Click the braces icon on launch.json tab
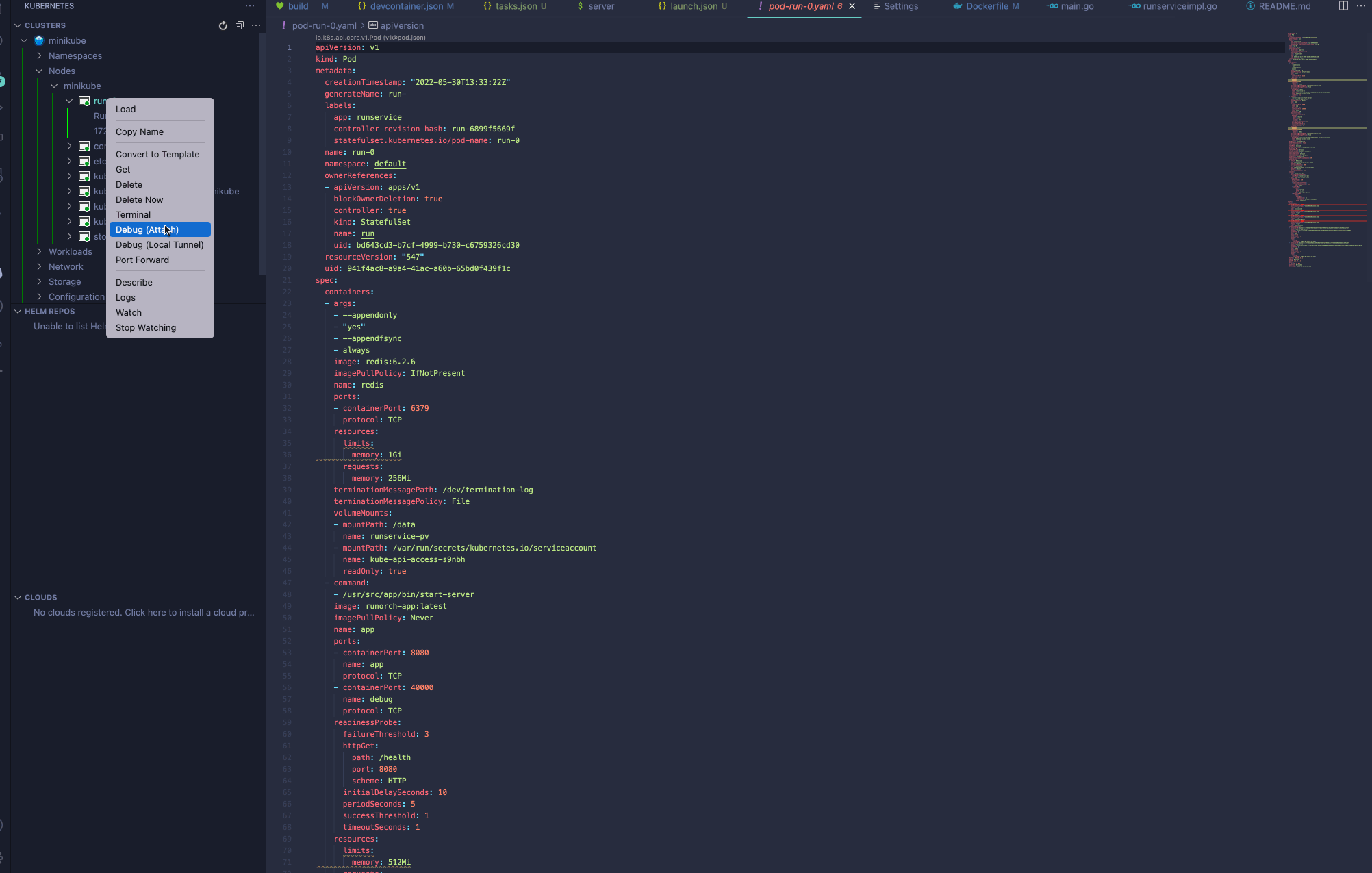The height and width of the screenshot is (873, 1372). pyautogui.click(x=661, y=5)
